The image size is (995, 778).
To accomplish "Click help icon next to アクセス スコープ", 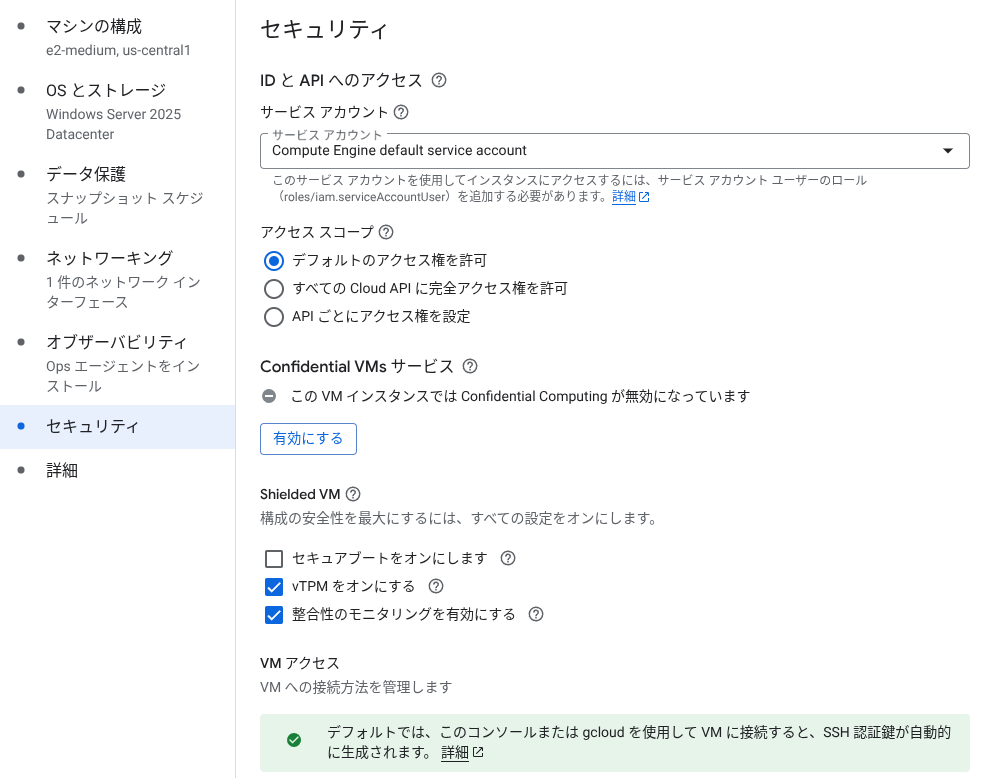I will 386,232.
